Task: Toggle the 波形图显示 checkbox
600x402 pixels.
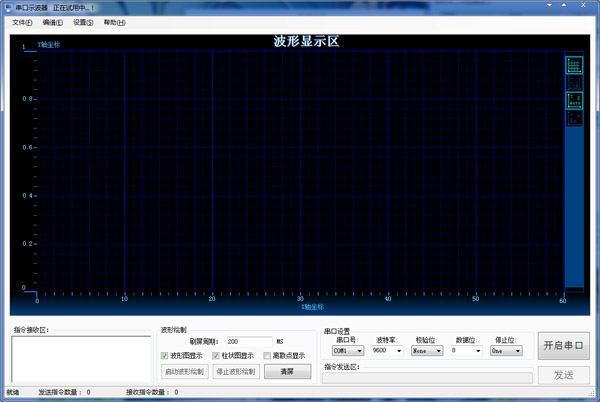Action: pos(165,356)
